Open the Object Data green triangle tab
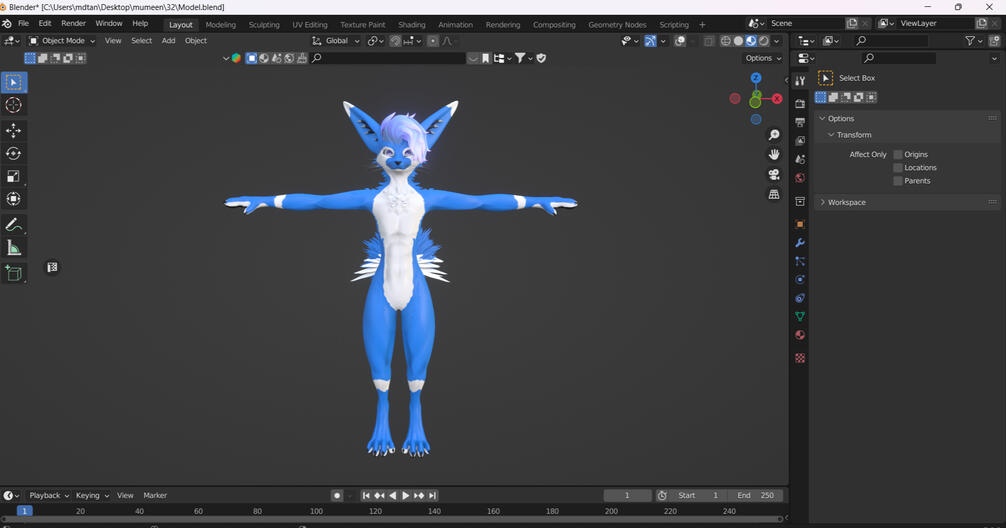The image size is (1006, 528). click(x=800, y=316)
